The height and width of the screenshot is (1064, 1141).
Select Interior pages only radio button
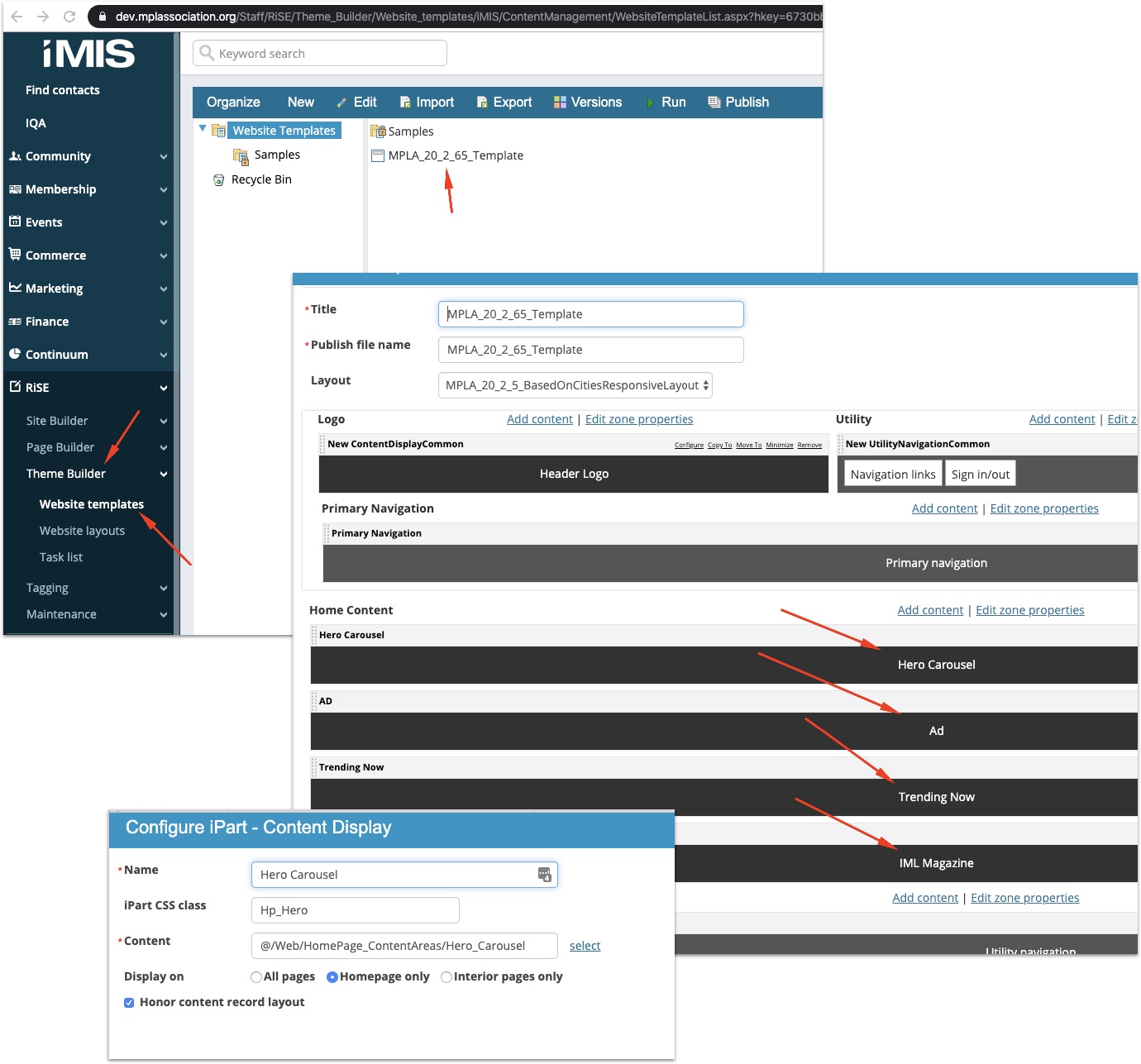446,977
